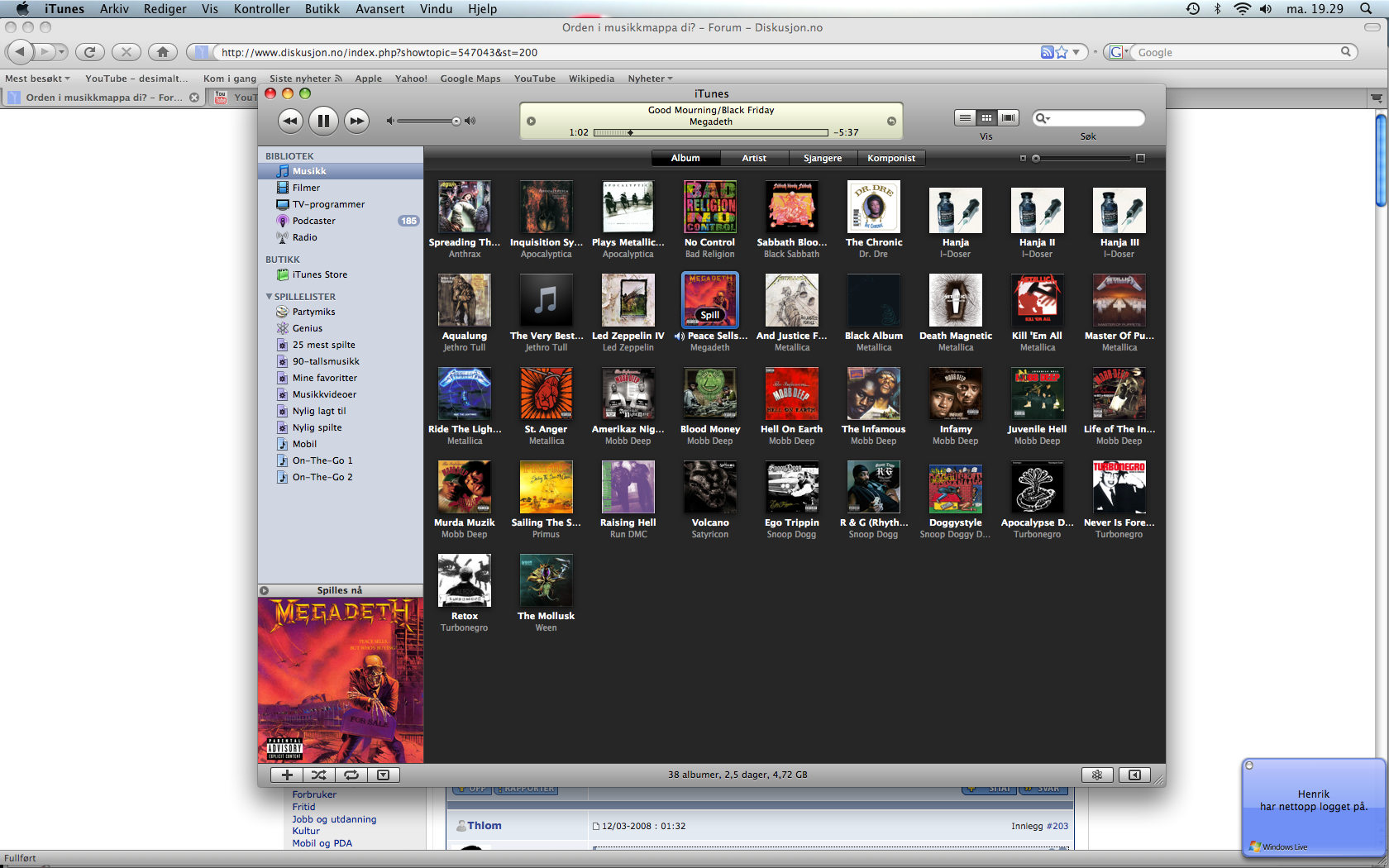Click browser back button
This screenshot has width=1389, height=868.
[x=20, y=52]
